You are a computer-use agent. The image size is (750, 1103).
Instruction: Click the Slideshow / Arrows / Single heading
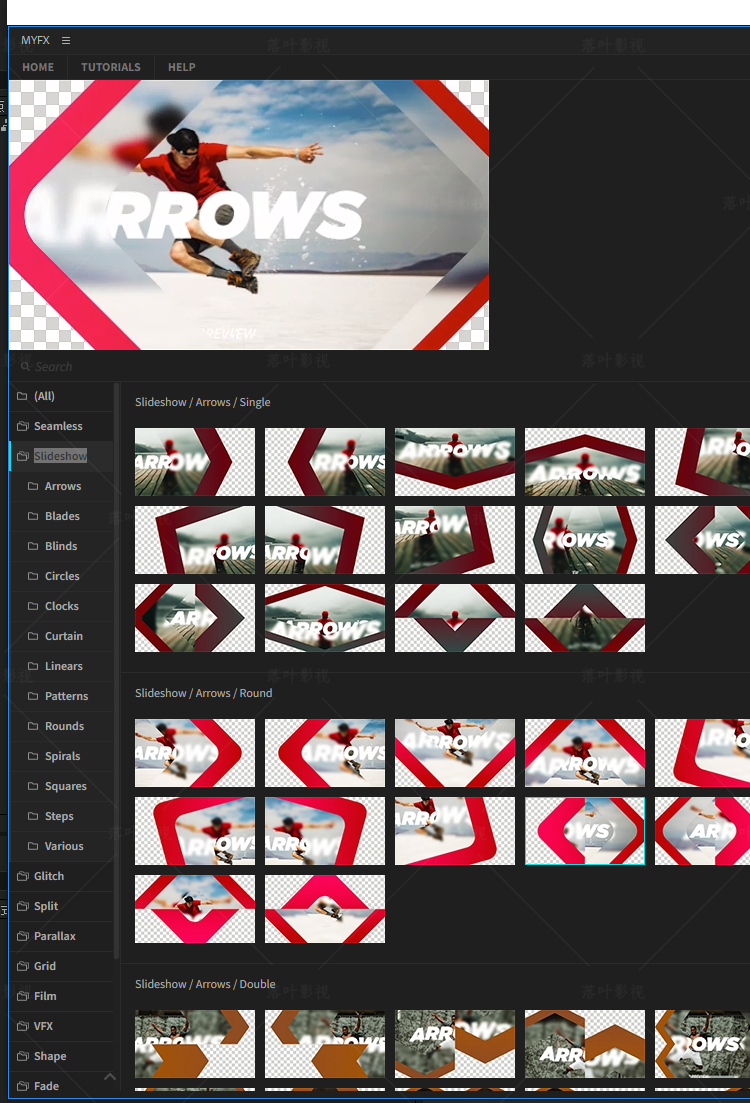click(x=203, y=402)
